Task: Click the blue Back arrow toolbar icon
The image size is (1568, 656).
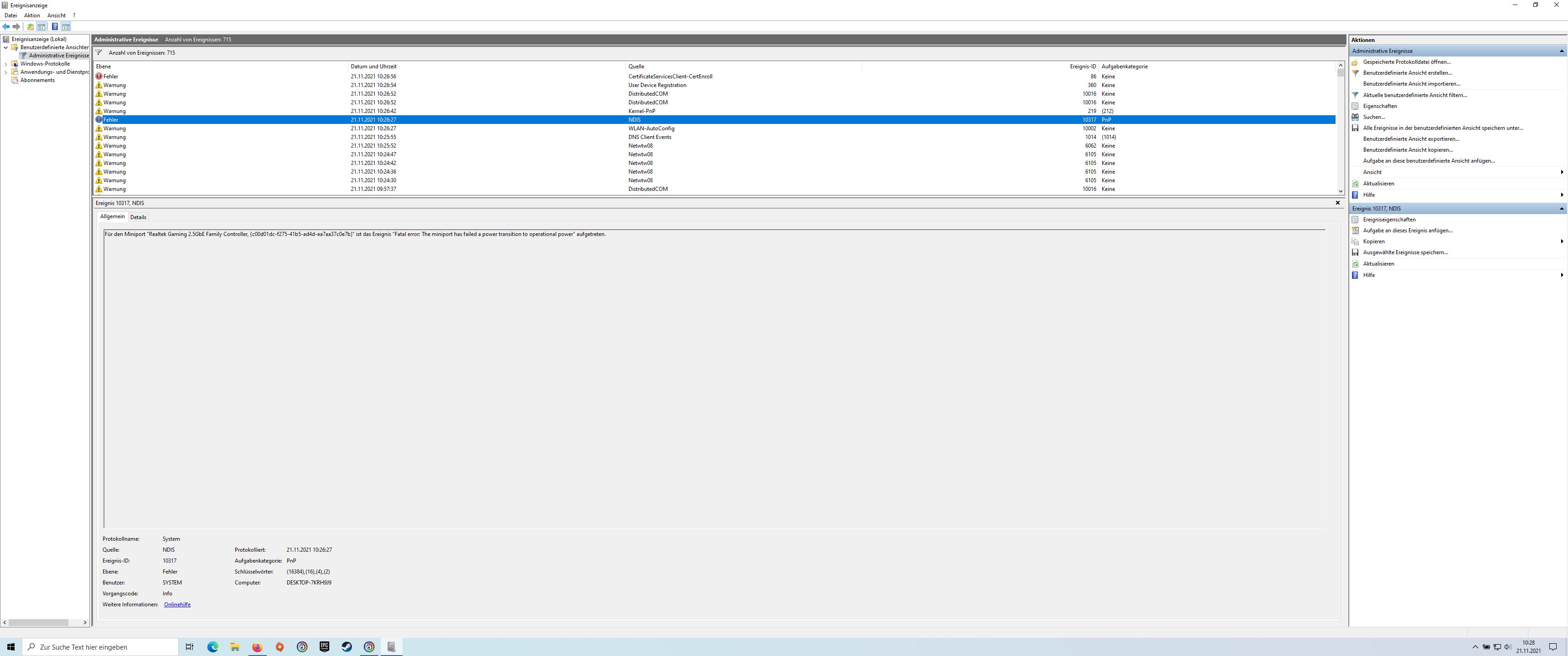Action: 6,27
